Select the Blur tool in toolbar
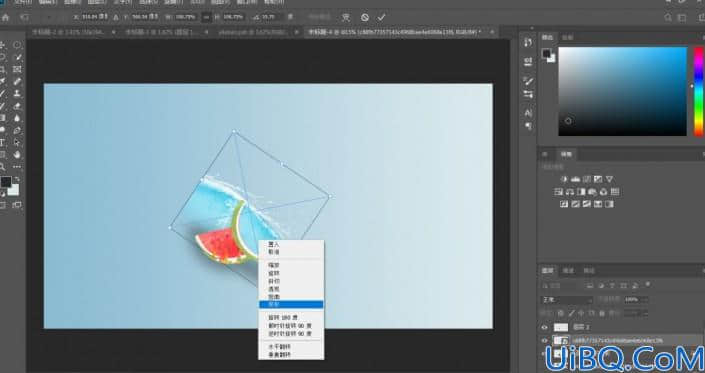Viewport: 705px width, 373px height. (18, 118)
